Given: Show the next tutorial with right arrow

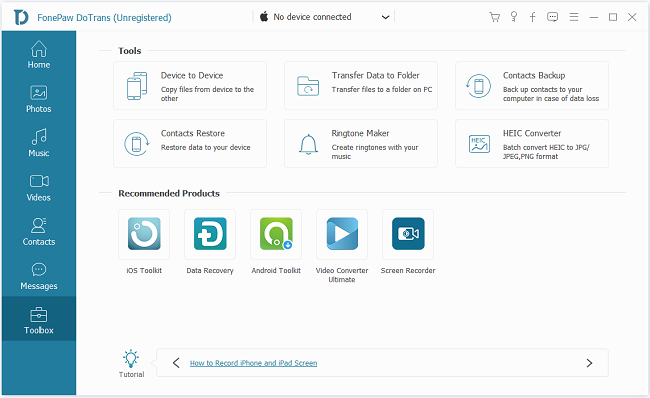Looking at the screenshot, I should tap(589, 363).
